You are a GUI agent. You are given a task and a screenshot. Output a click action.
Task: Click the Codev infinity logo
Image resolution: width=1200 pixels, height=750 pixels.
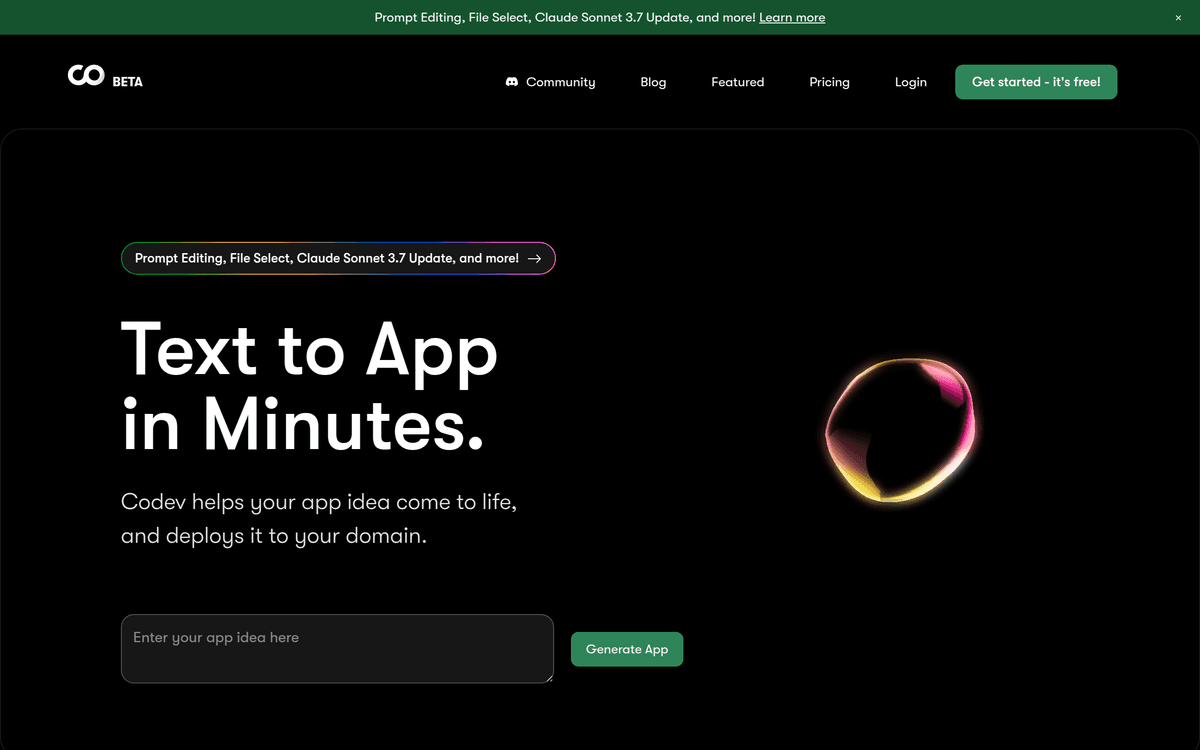pos(86,76)
